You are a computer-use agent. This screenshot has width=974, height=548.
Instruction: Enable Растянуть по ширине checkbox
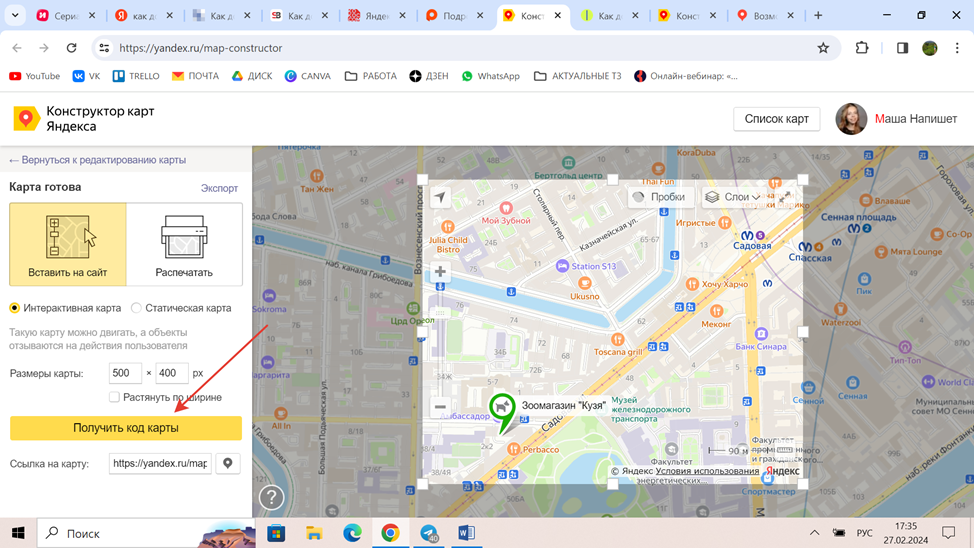[x=114, y=397]
